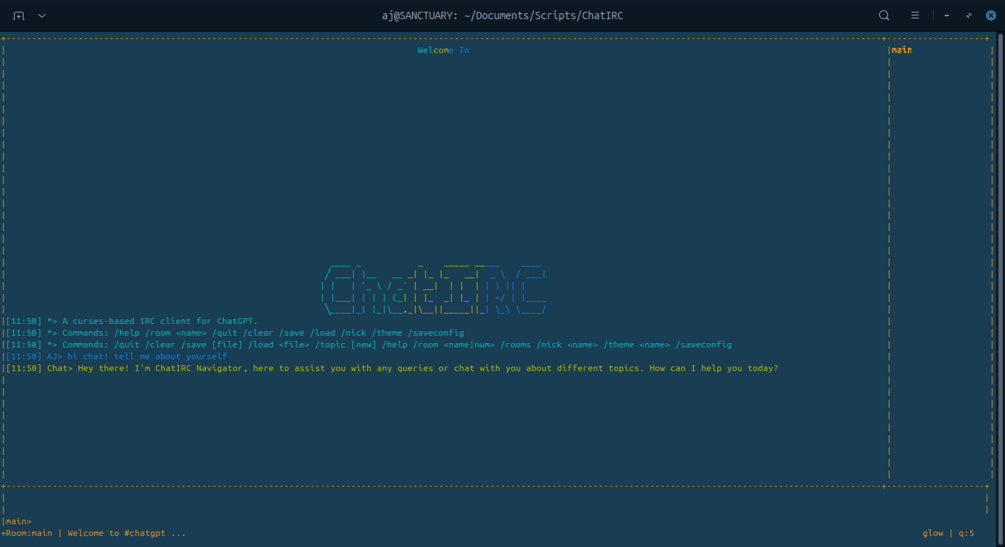Screen dimensions: 1005x547
Task: Open a new terminal tab icon
Action: (19, 15)
